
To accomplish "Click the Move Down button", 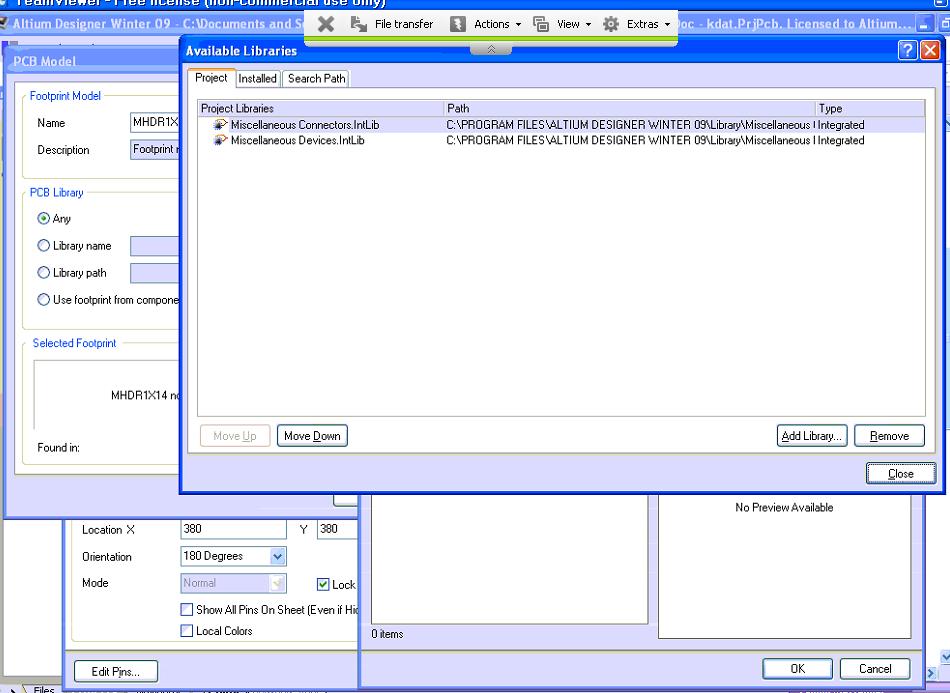I will 312,436.
